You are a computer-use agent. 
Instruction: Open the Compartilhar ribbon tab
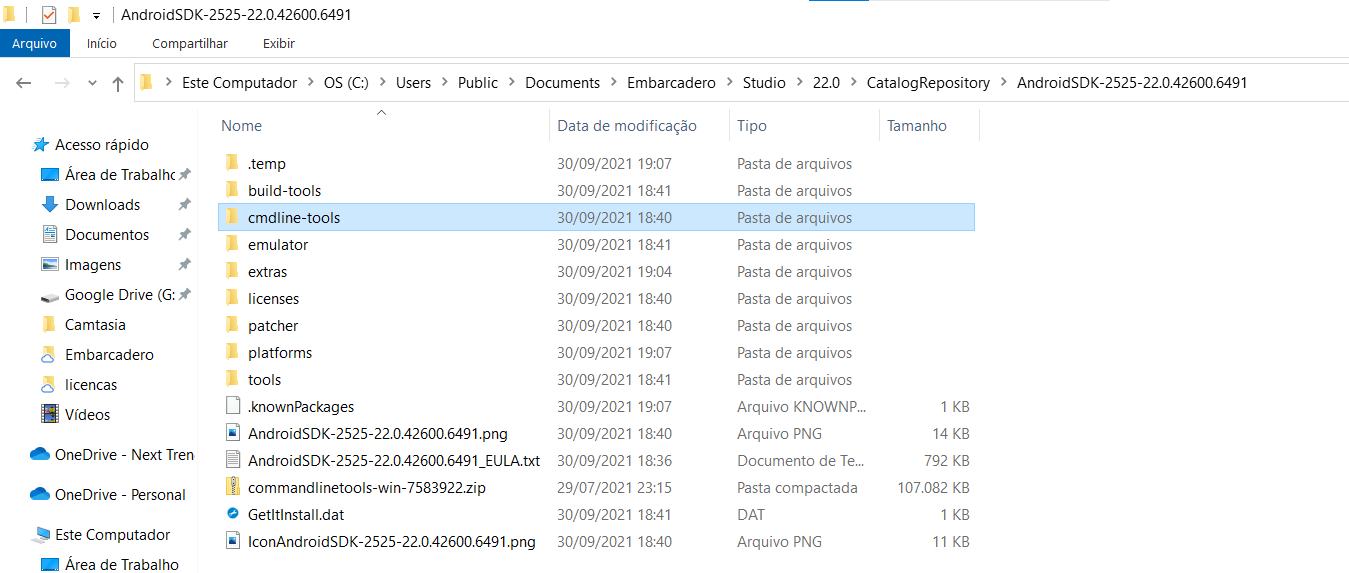pyautogui.click(x=190, y=44)
